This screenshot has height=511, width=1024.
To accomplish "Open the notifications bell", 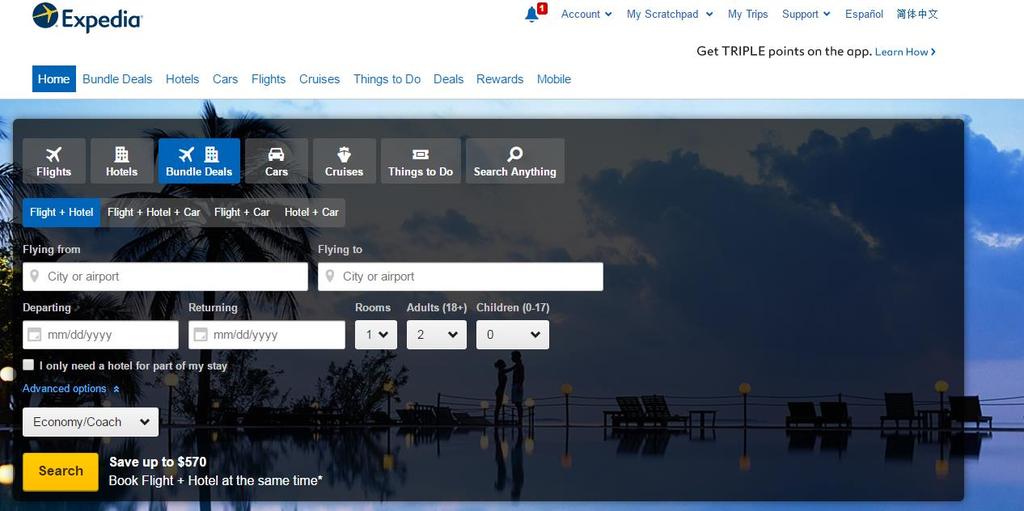I will click(532, 14).
